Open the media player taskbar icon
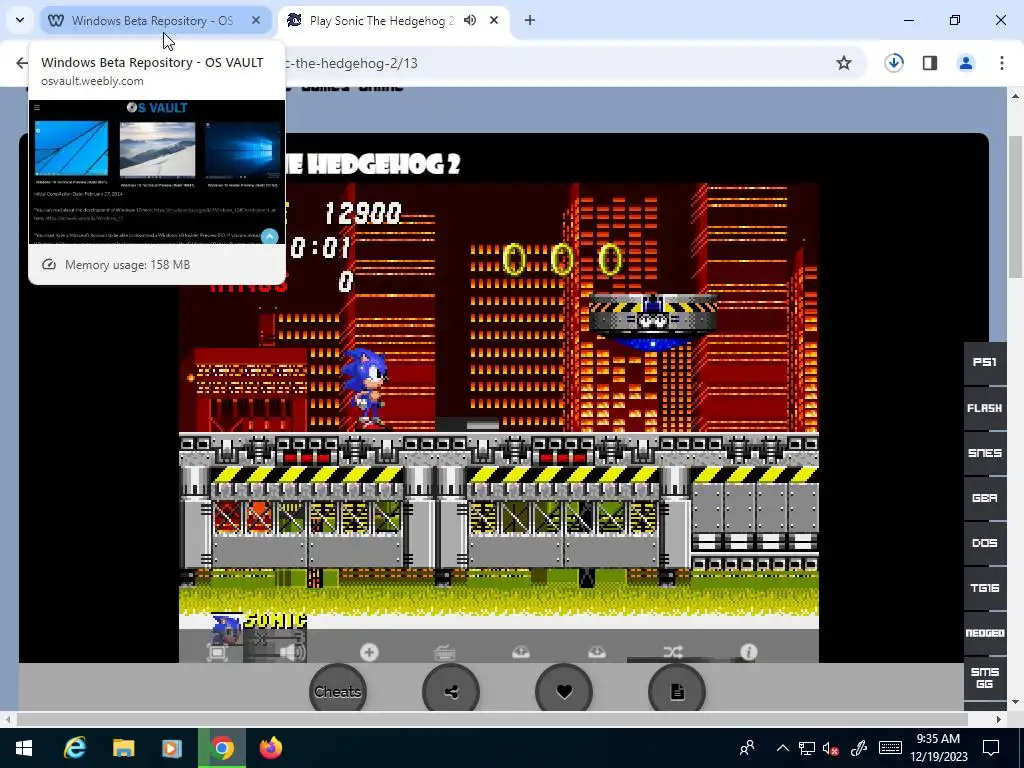The width and height of the screenshot is (1024, 768). (172, 748)
